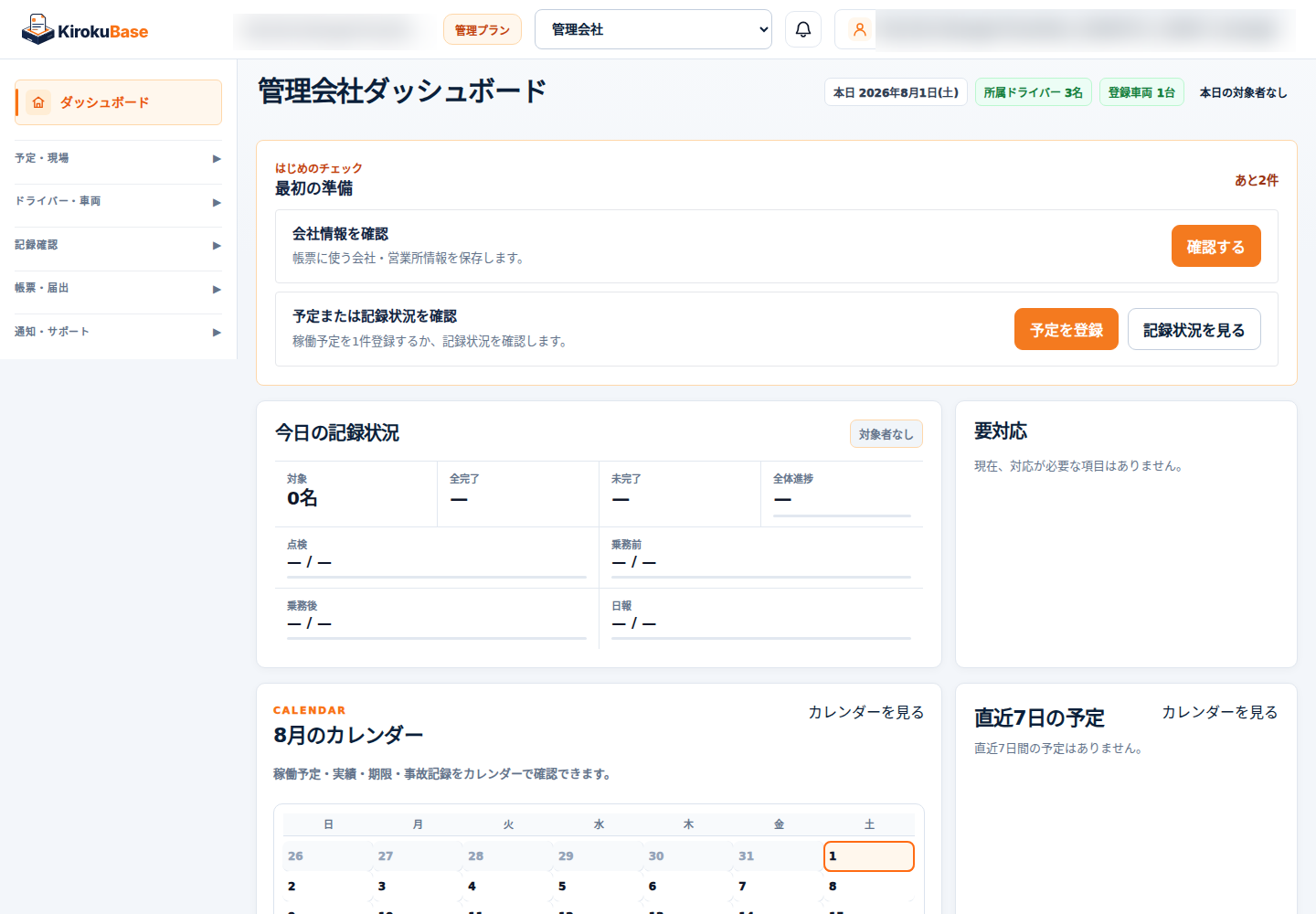Screen dimensions: 1316x914
Task: Expand the 記録確認 sidebar section
Action: [x=118, y=245]
